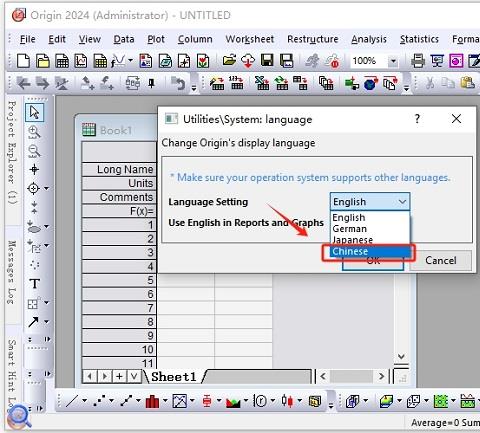Click the Scatter plot icon
480x433 pixels.
tap(99, 401)
